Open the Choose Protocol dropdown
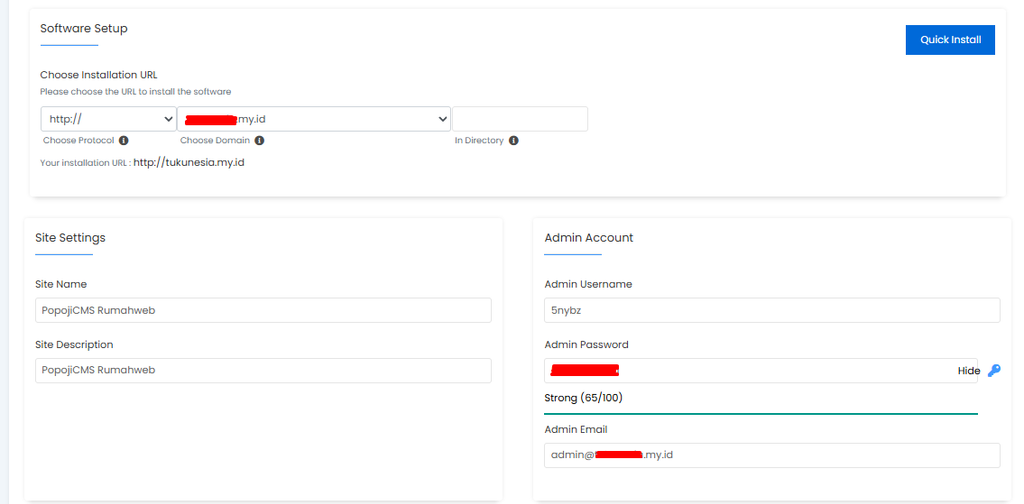The image size is (1024, 504). 108,119
